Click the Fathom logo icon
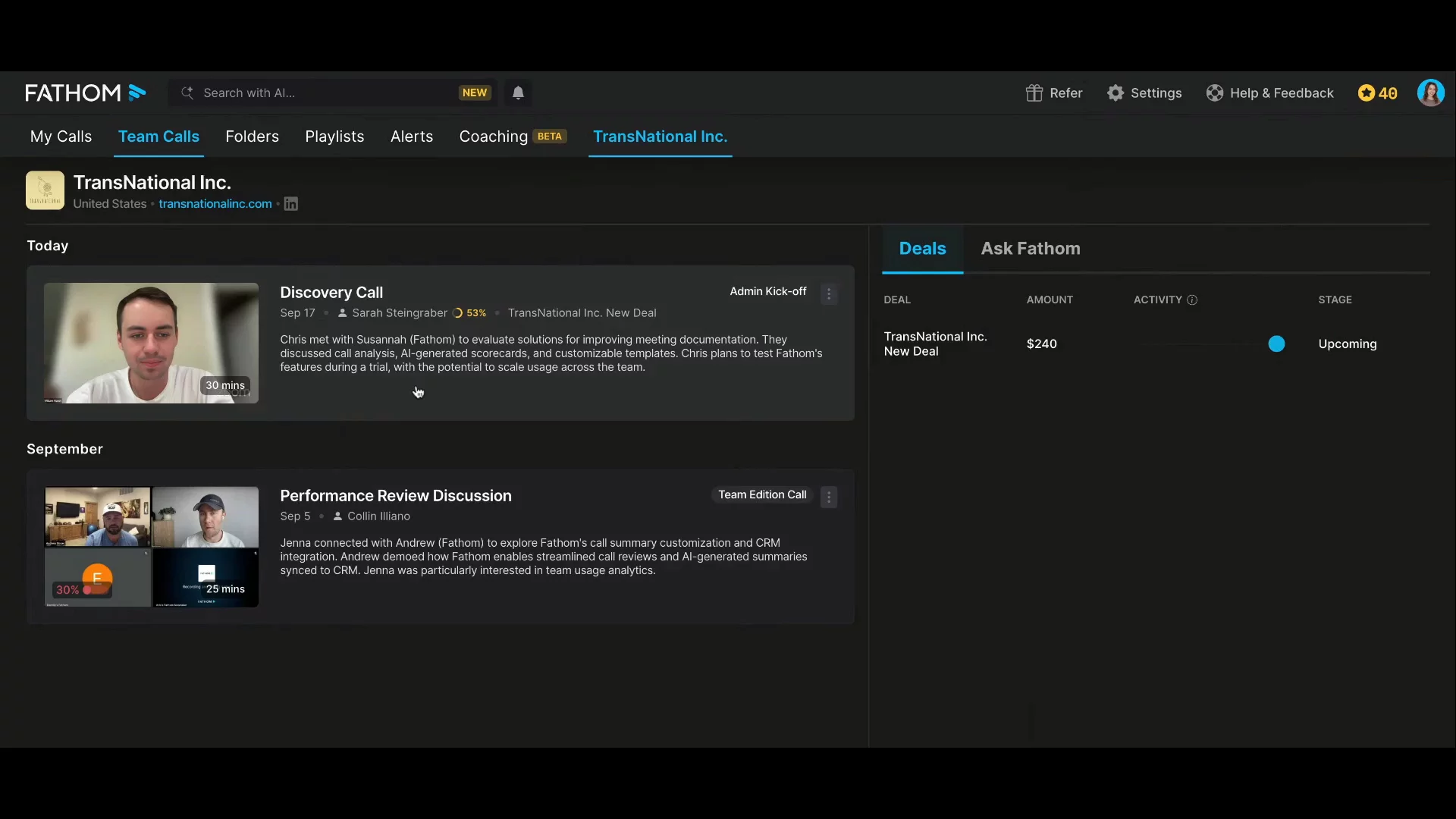The width and height of the screenshot is (1456, 819). click(x=136, y=93)
